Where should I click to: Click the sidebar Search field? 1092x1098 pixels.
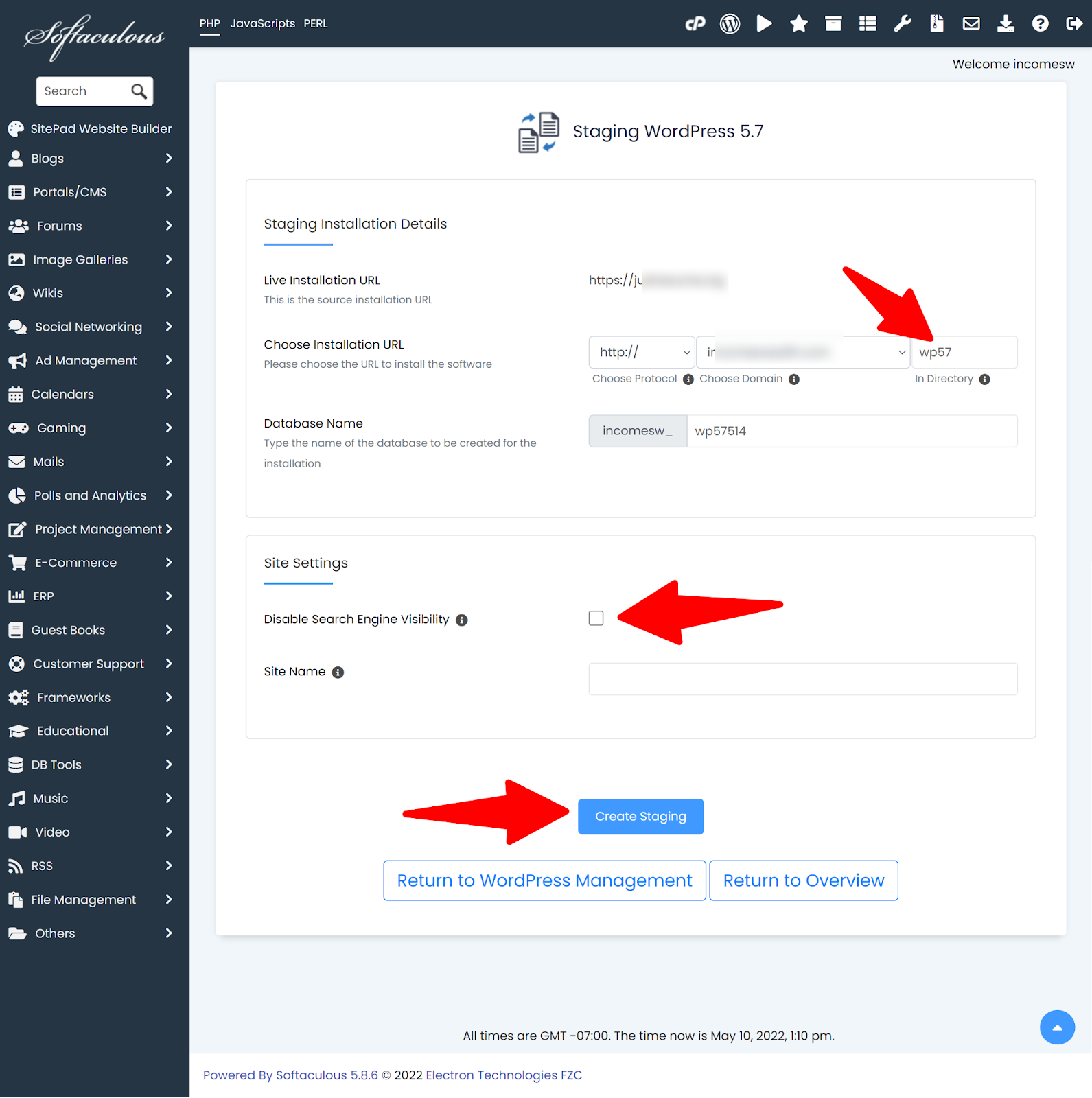tap(82, 91)
